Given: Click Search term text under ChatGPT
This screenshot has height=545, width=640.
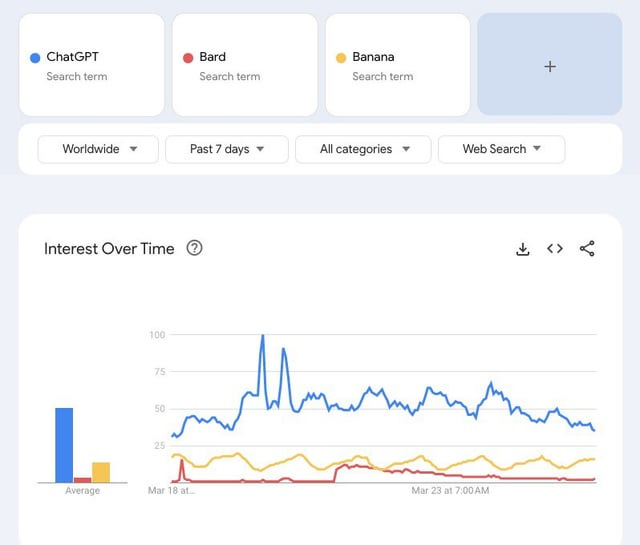Looking at the screenshot, I should (x=77, y=76).
